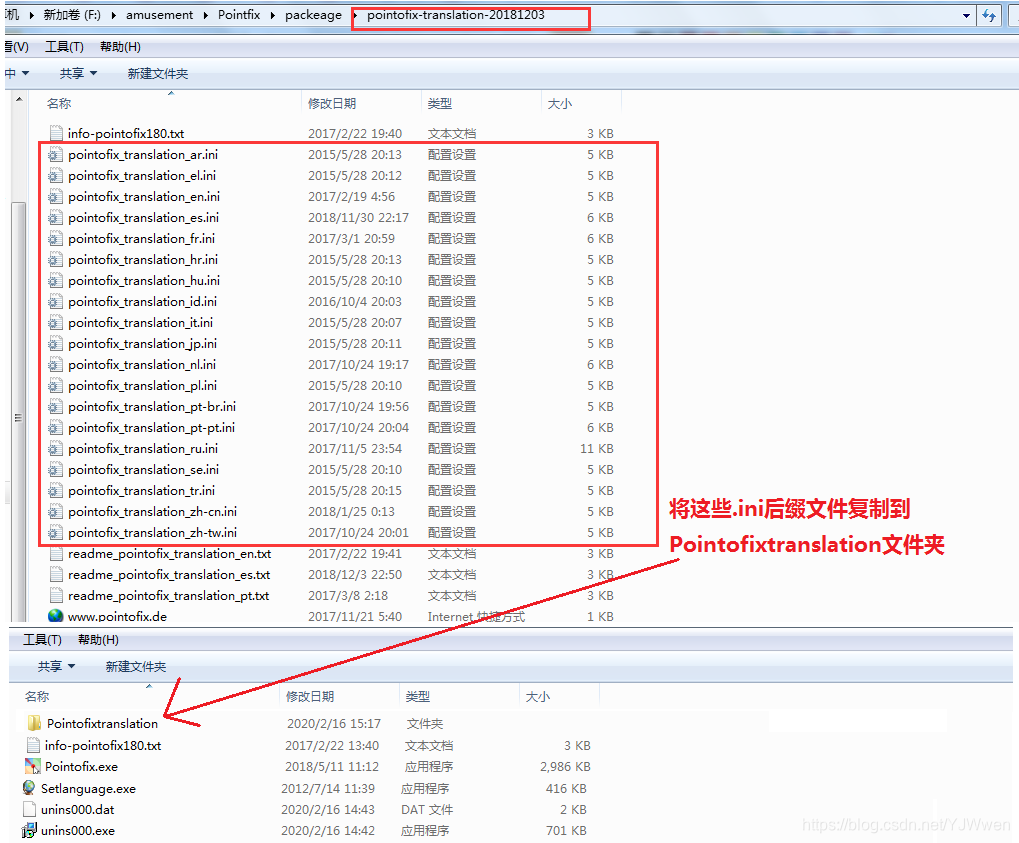Select the pointofix_translation_nl.ini file icon
The width and height of the screenshot is (1019, 843).
tap(56, 365)
